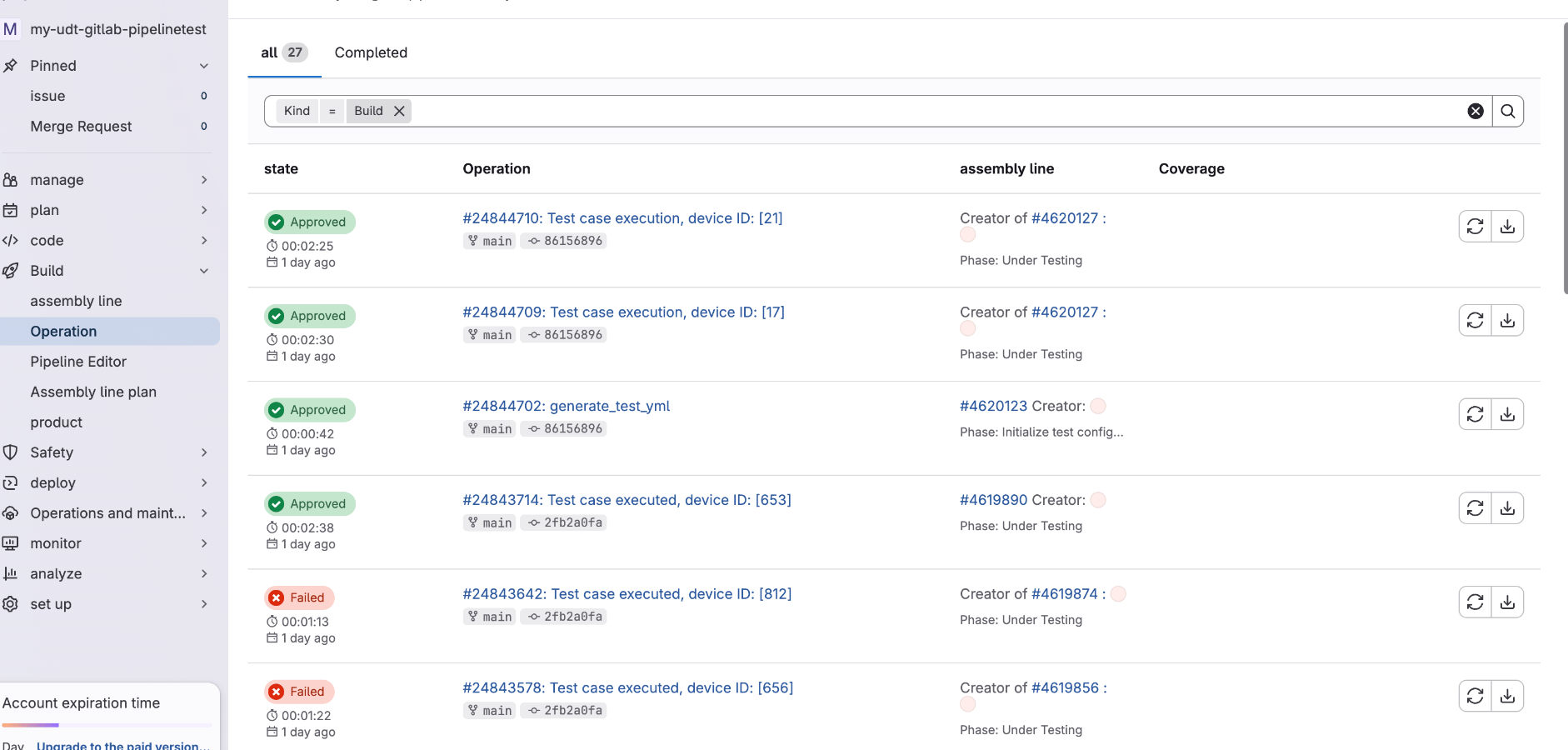Image resolution: width=1568 pixels, height=750 pixels.
Task: Open pipeline #4619890 link
Action: [x=993, y=500]
